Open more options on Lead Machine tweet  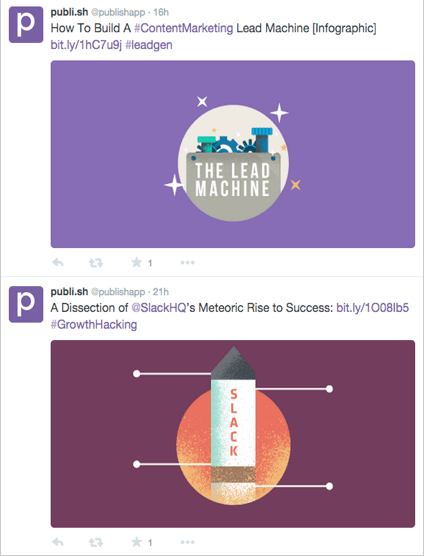188,263
